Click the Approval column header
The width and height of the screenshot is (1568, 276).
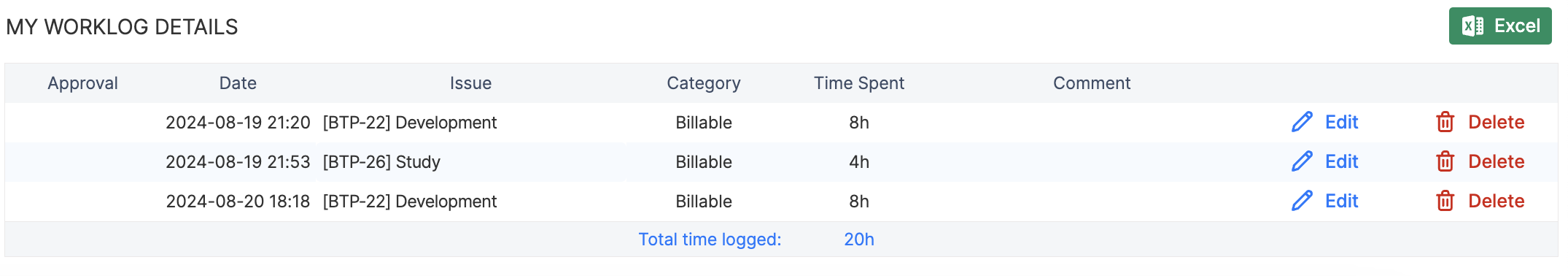(82, 83)
